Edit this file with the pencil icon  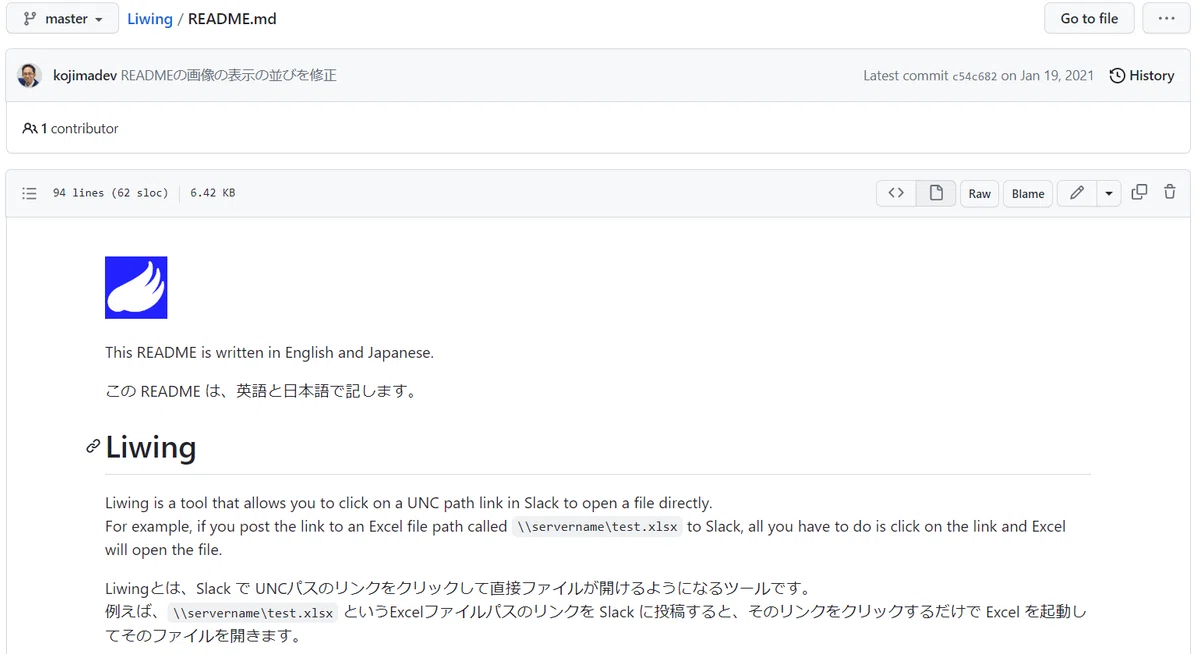tap(1077, 193)
